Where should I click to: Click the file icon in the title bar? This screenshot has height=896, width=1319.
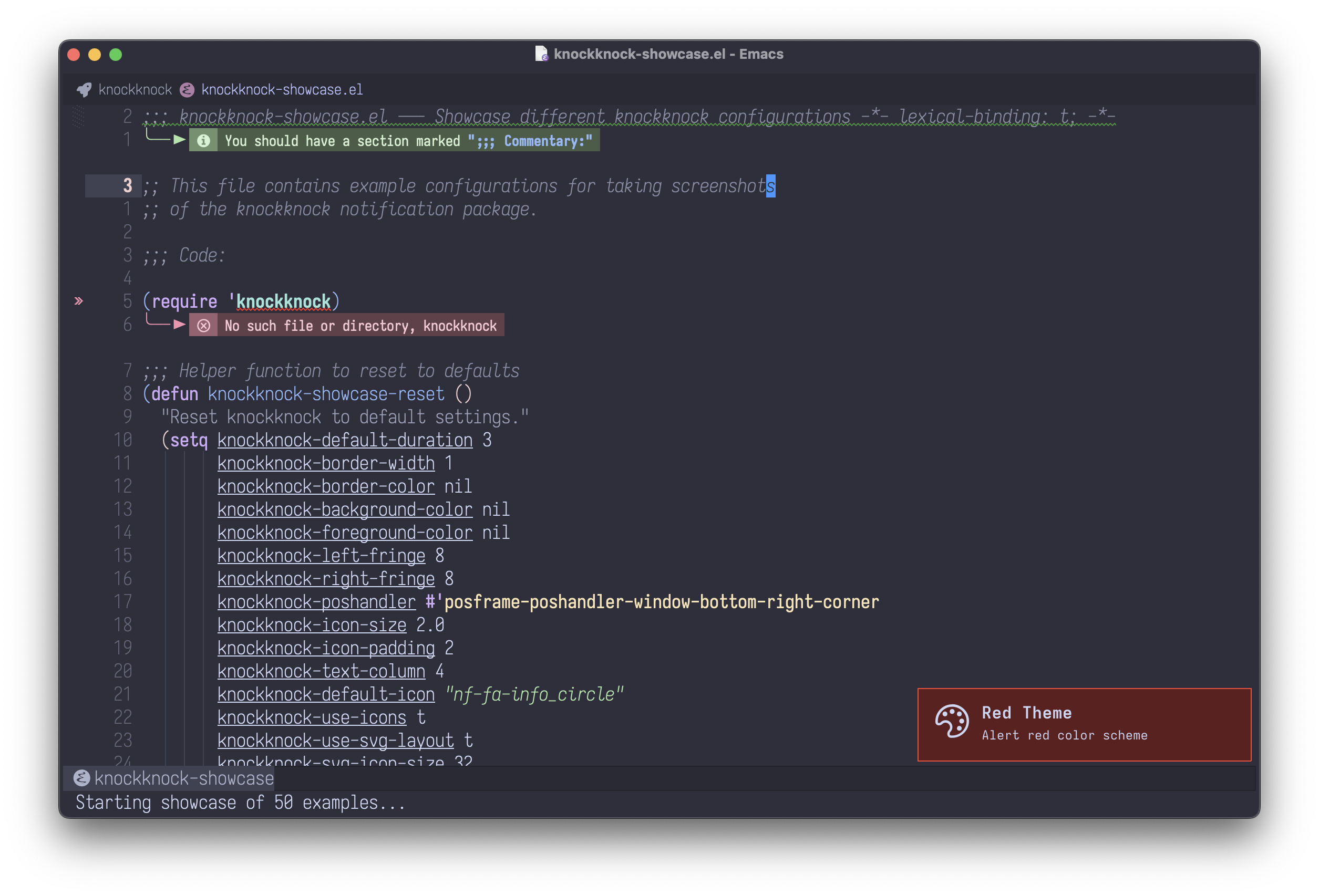541,54
